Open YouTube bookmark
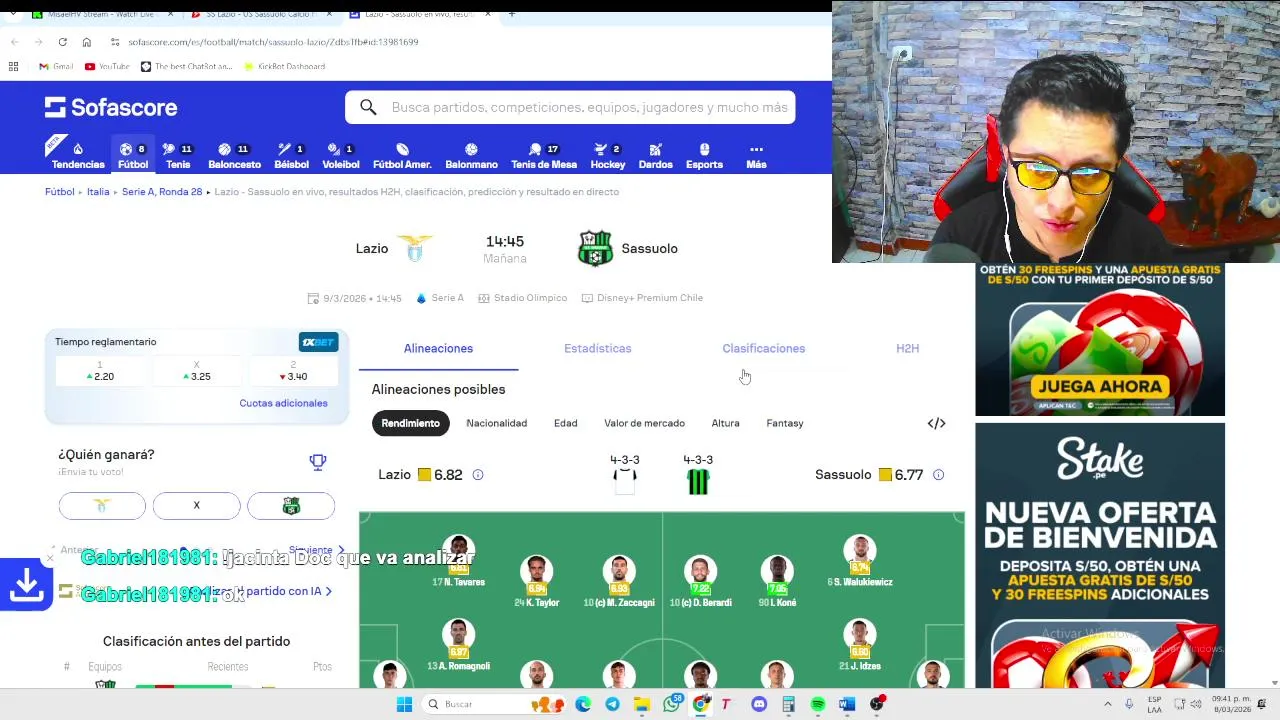The height and width of the screenshot is (720, 1280). 107,66
